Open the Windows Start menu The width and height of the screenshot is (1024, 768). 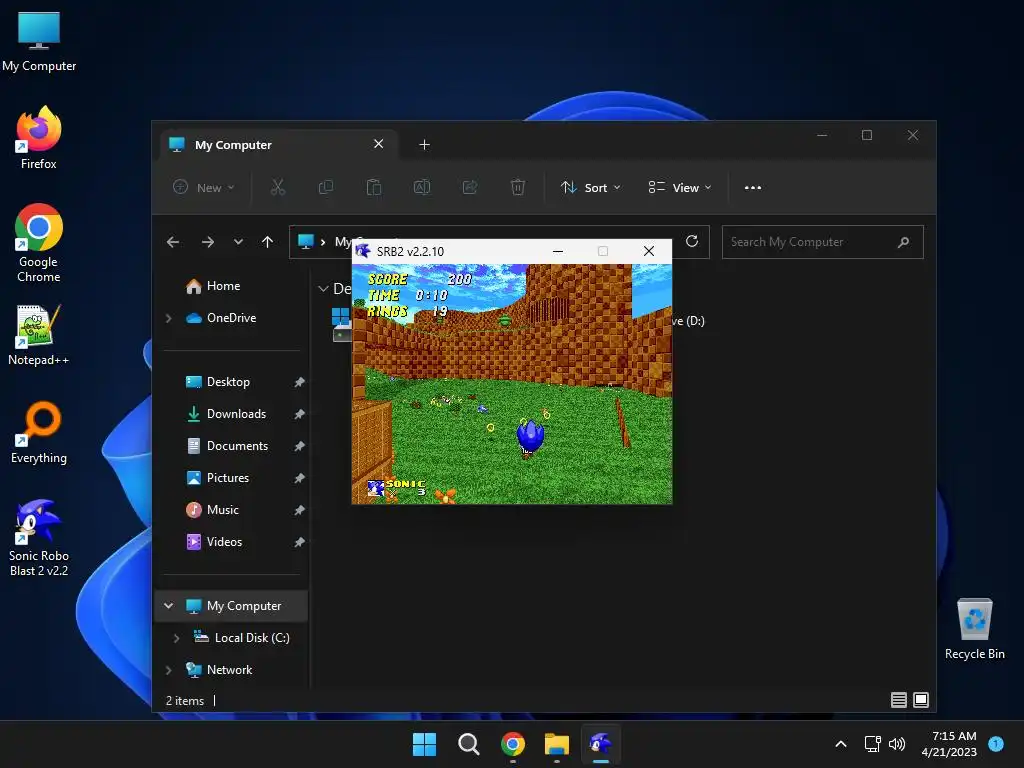tap(424, 744)
